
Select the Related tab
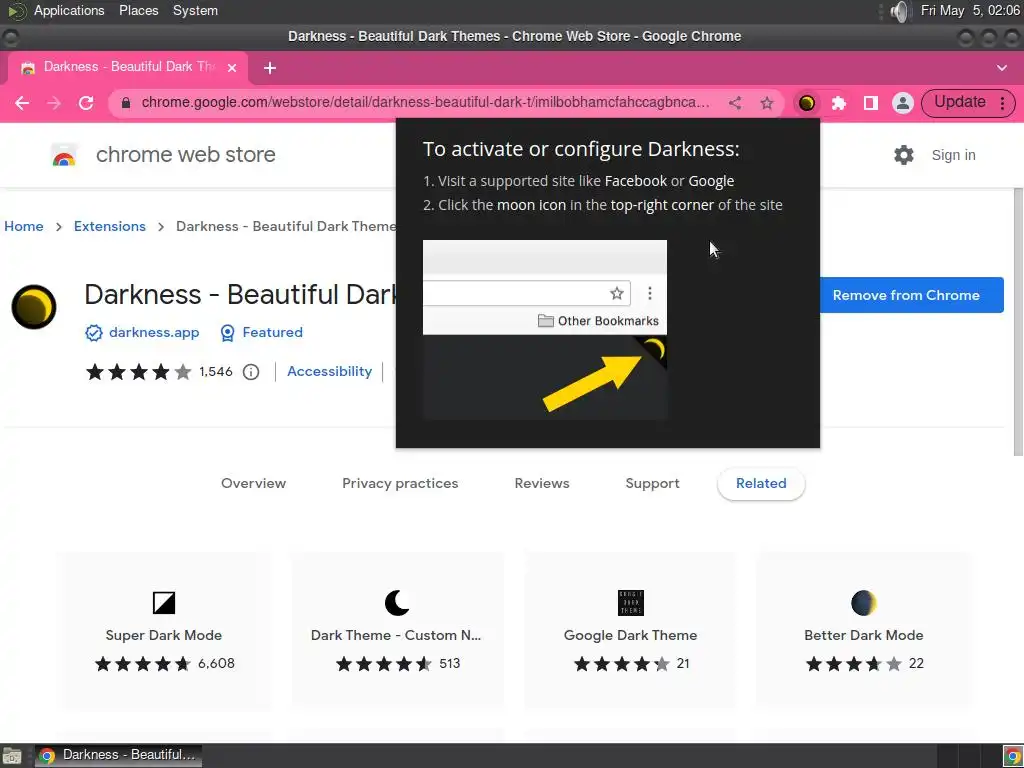click(761, 484)
